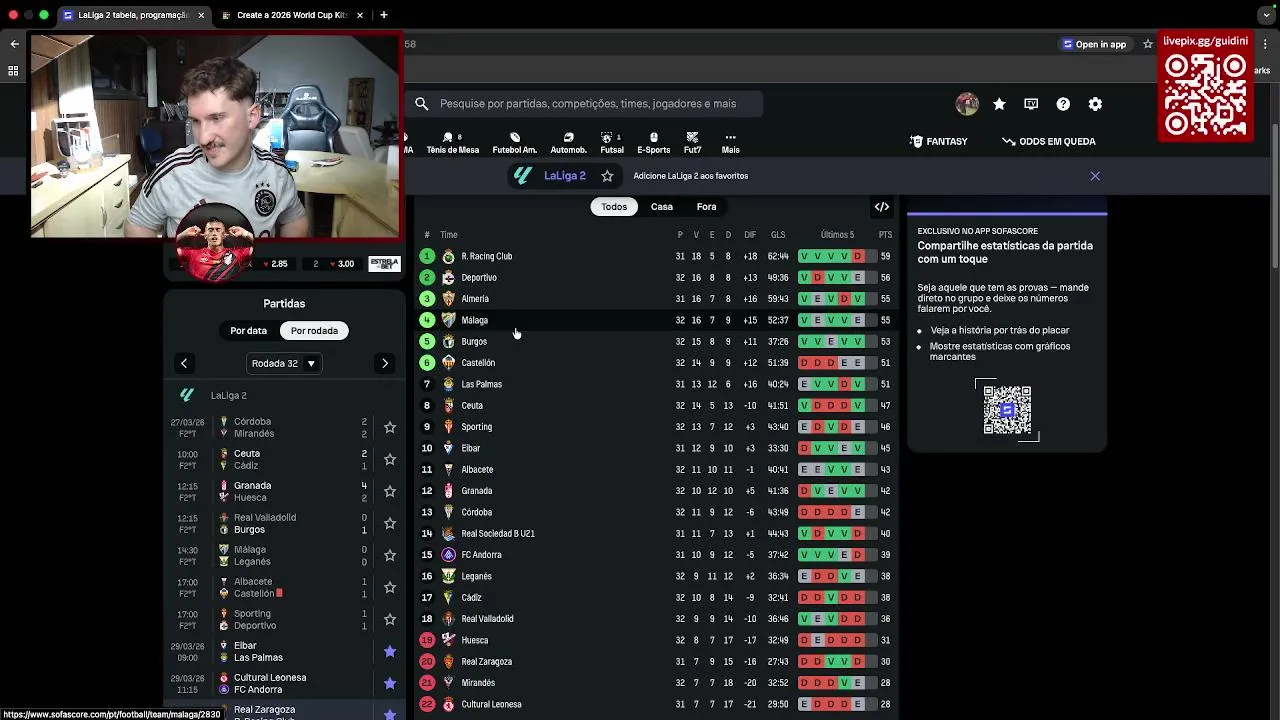This screenshot has height=720, width=1280.
Task: Open the TV schedule icon
Action: pyautogui.click(x=1031, y=104)
